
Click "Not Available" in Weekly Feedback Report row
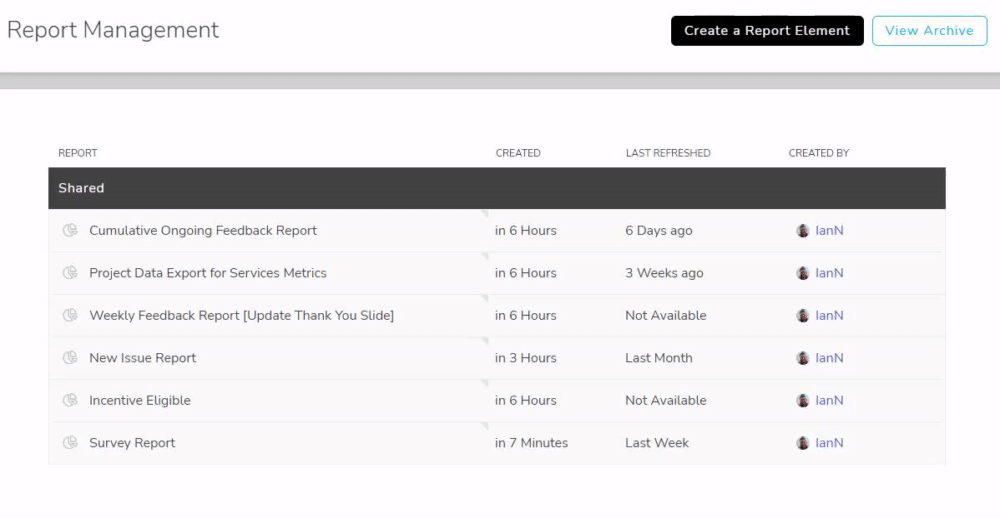(x=666, y=315)
